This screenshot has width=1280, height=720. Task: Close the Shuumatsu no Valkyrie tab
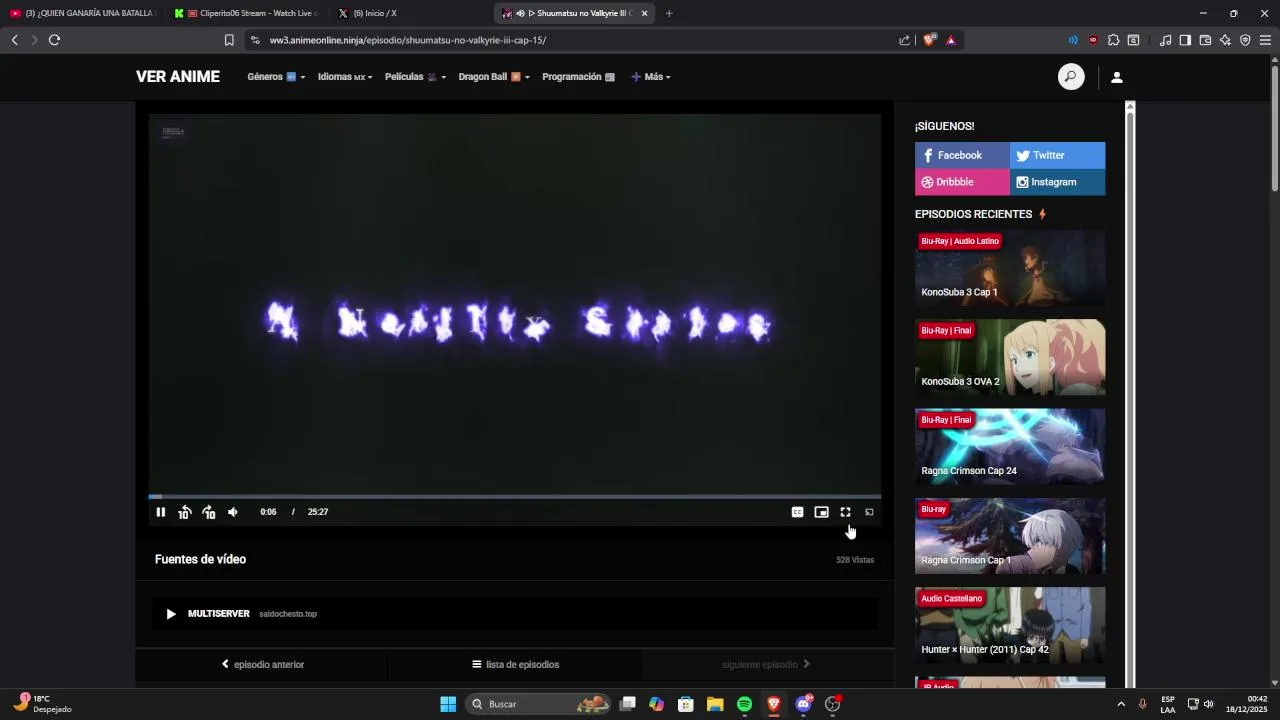(644, 13)
